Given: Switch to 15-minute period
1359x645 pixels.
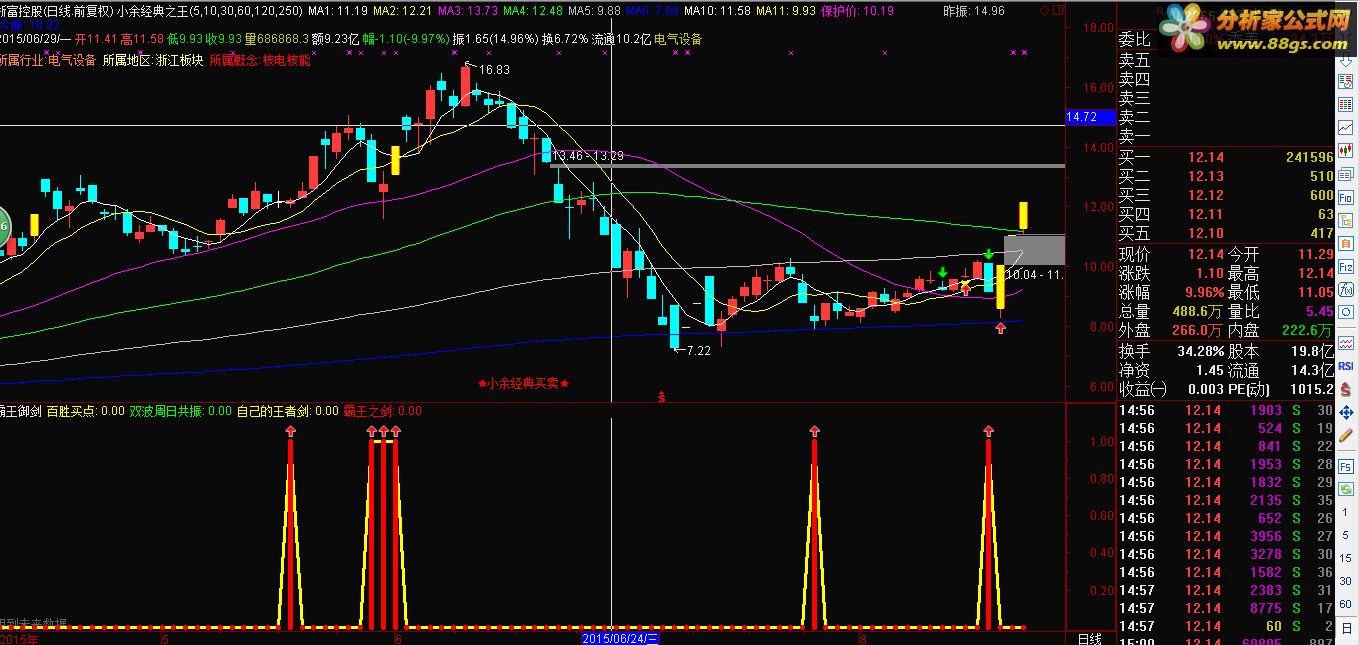Looking at the screenshot, I should [x=1346, y=558].
